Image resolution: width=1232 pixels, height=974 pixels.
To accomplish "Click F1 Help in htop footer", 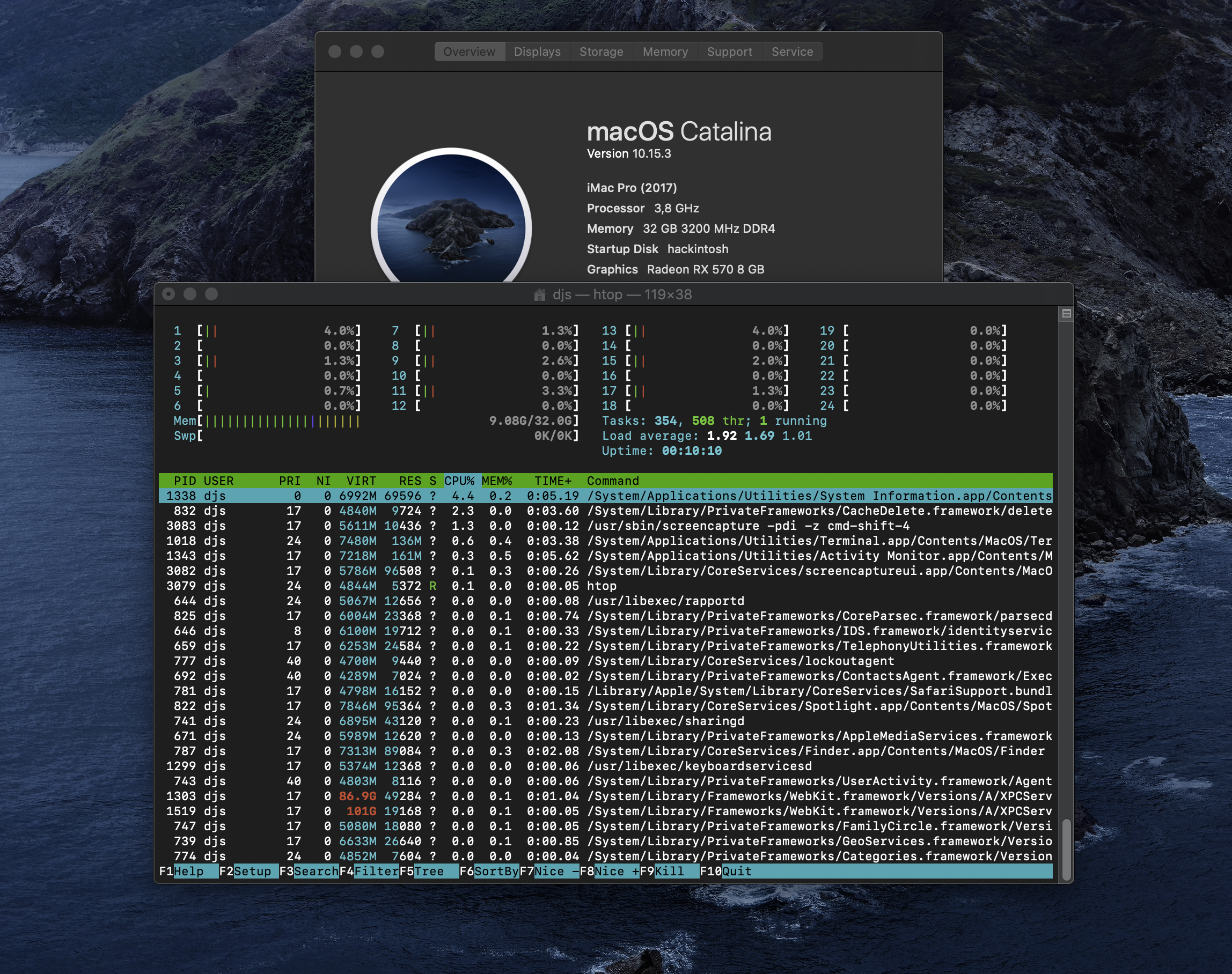I will point(189,872).
